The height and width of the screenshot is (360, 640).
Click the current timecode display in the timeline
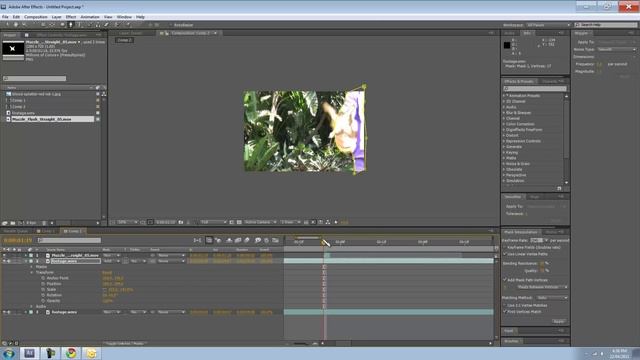18,241
